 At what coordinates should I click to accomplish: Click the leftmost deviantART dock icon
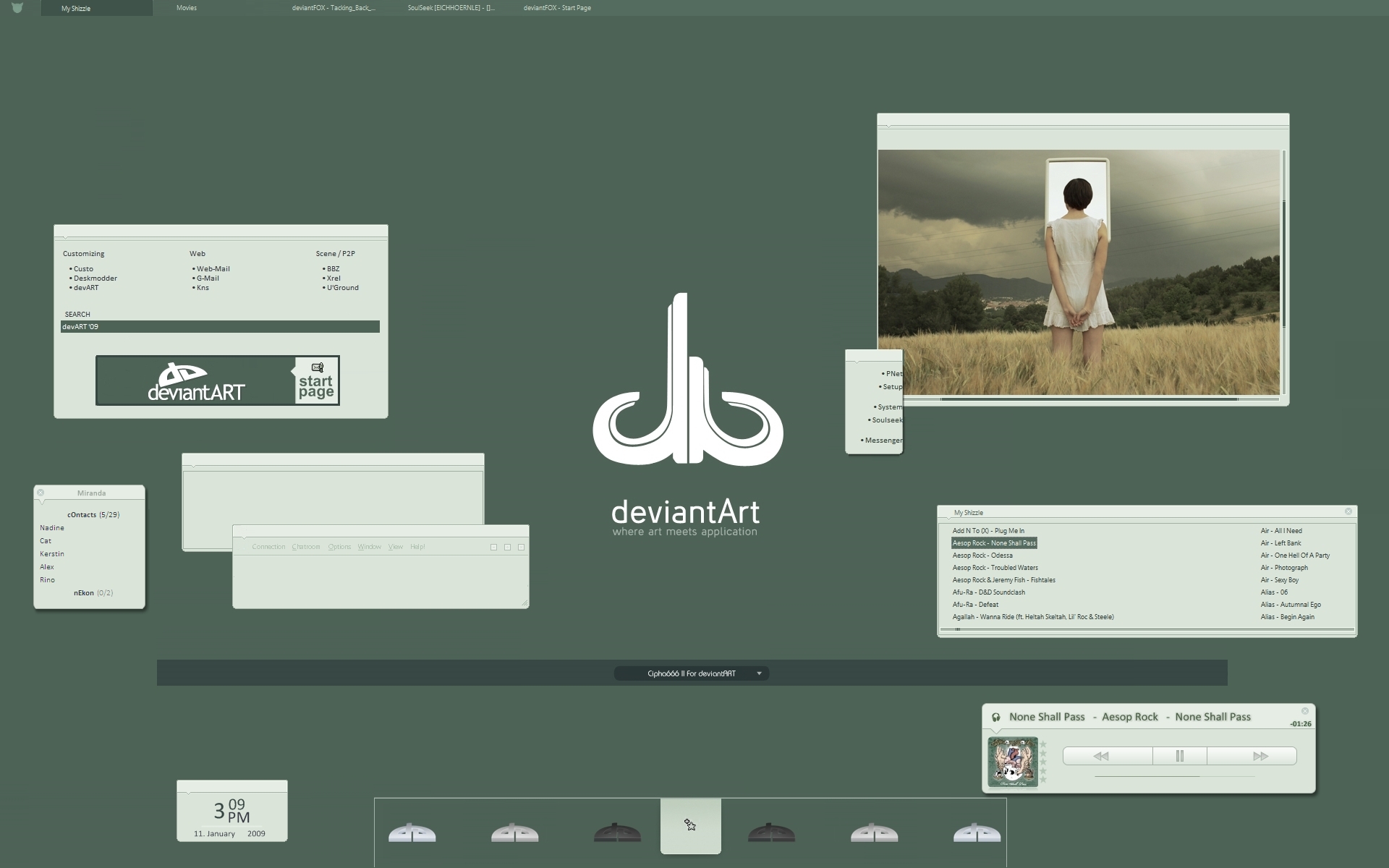(412, 833)
